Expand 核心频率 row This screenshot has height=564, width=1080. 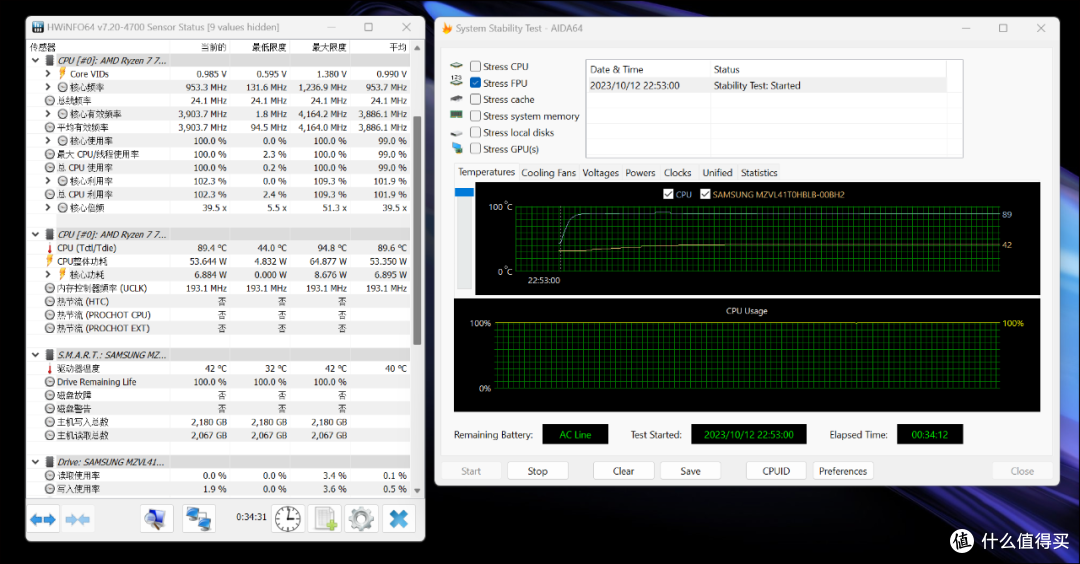[48, 87]
